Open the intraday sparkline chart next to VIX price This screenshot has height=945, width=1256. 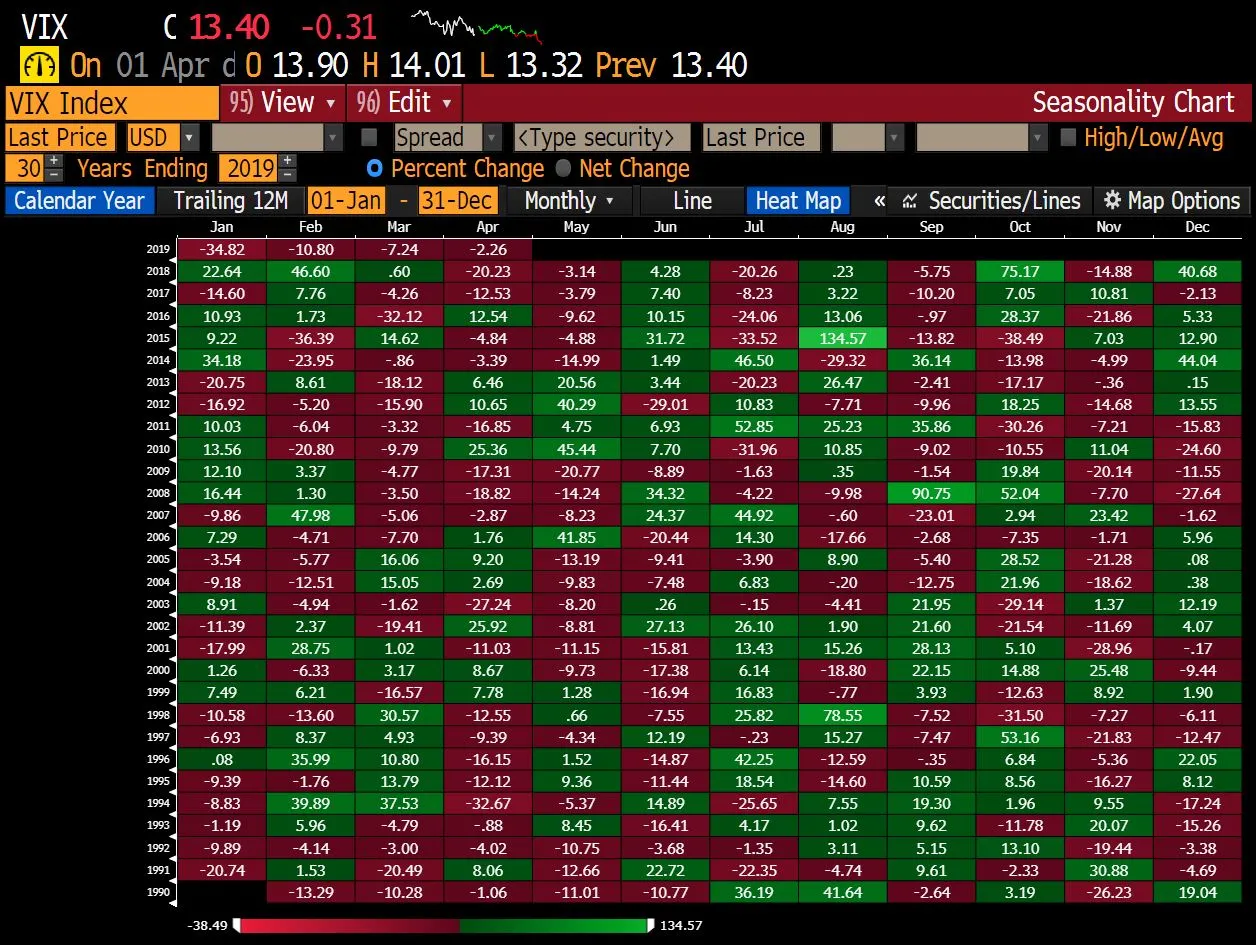point(477,25)
